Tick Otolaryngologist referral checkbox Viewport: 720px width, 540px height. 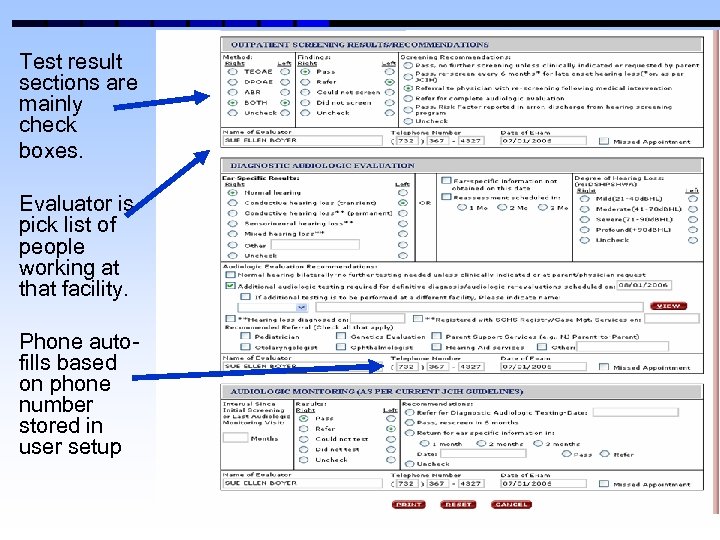(246, 347)
